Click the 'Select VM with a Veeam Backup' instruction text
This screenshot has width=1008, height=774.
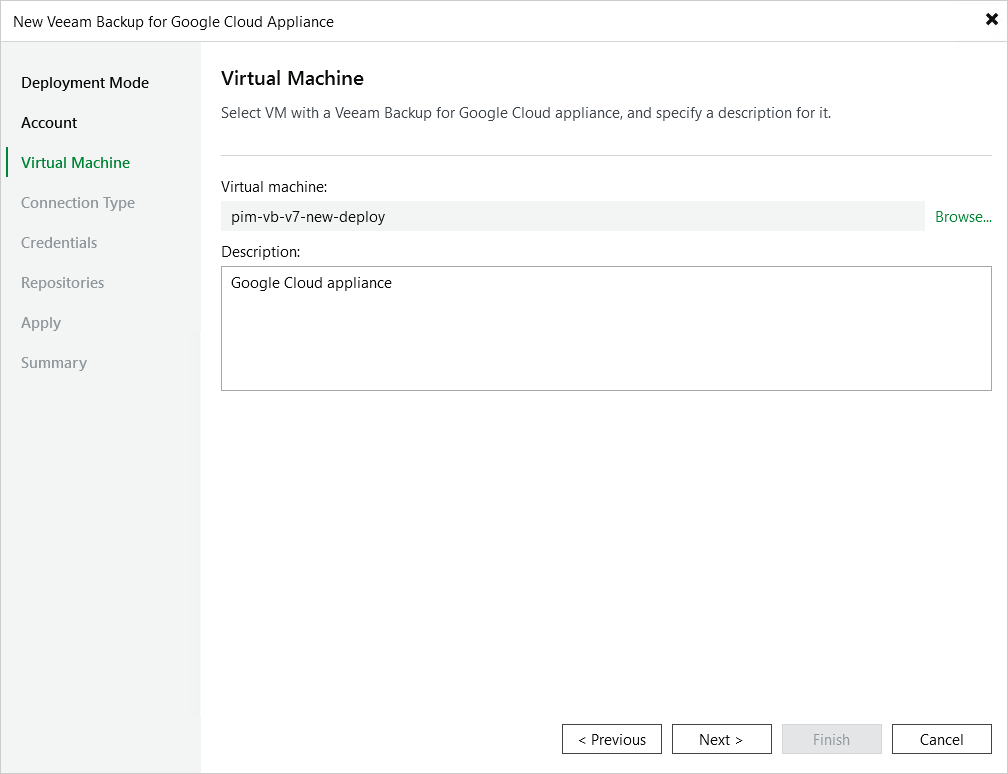tap(526, 113)
